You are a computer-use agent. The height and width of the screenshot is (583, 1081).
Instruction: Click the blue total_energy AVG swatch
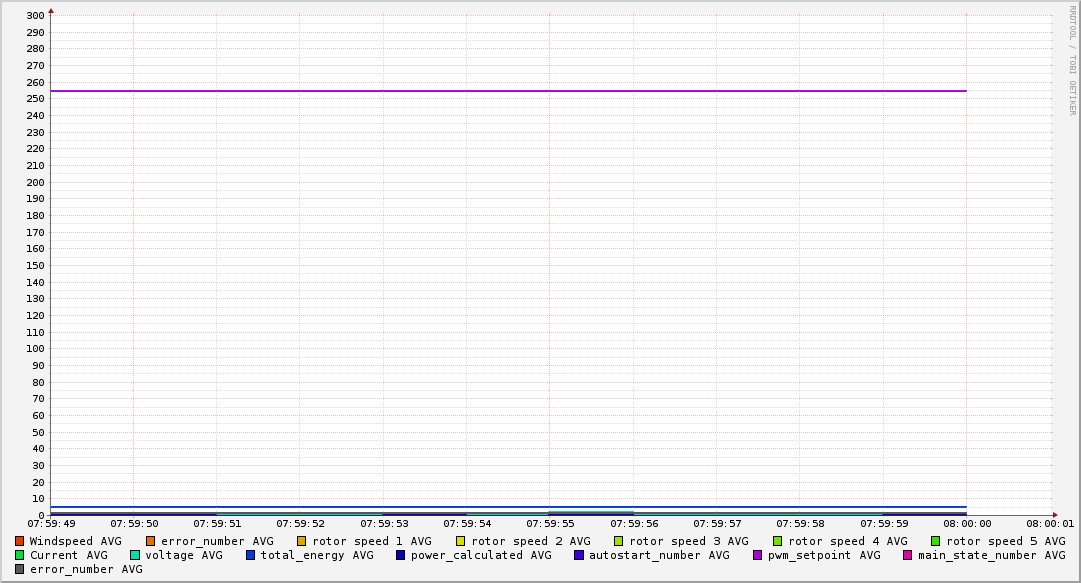[x=251, y=555]
